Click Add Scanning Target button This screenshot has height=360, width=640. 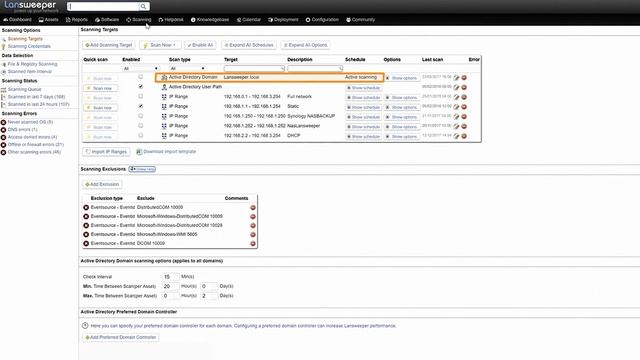[109, 45]
